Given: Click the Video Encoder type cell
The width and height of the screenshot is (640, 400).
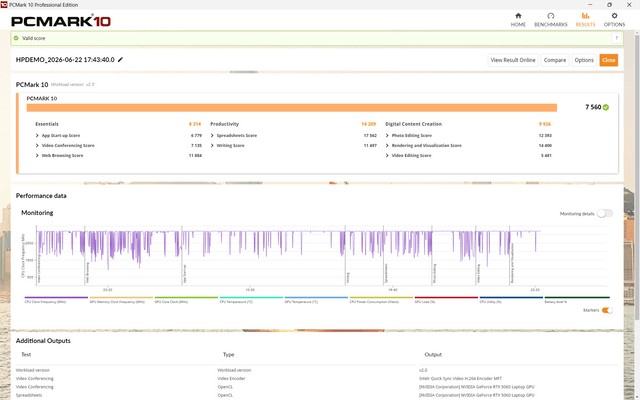Looking at the screenshot, I should pos(231,379).
